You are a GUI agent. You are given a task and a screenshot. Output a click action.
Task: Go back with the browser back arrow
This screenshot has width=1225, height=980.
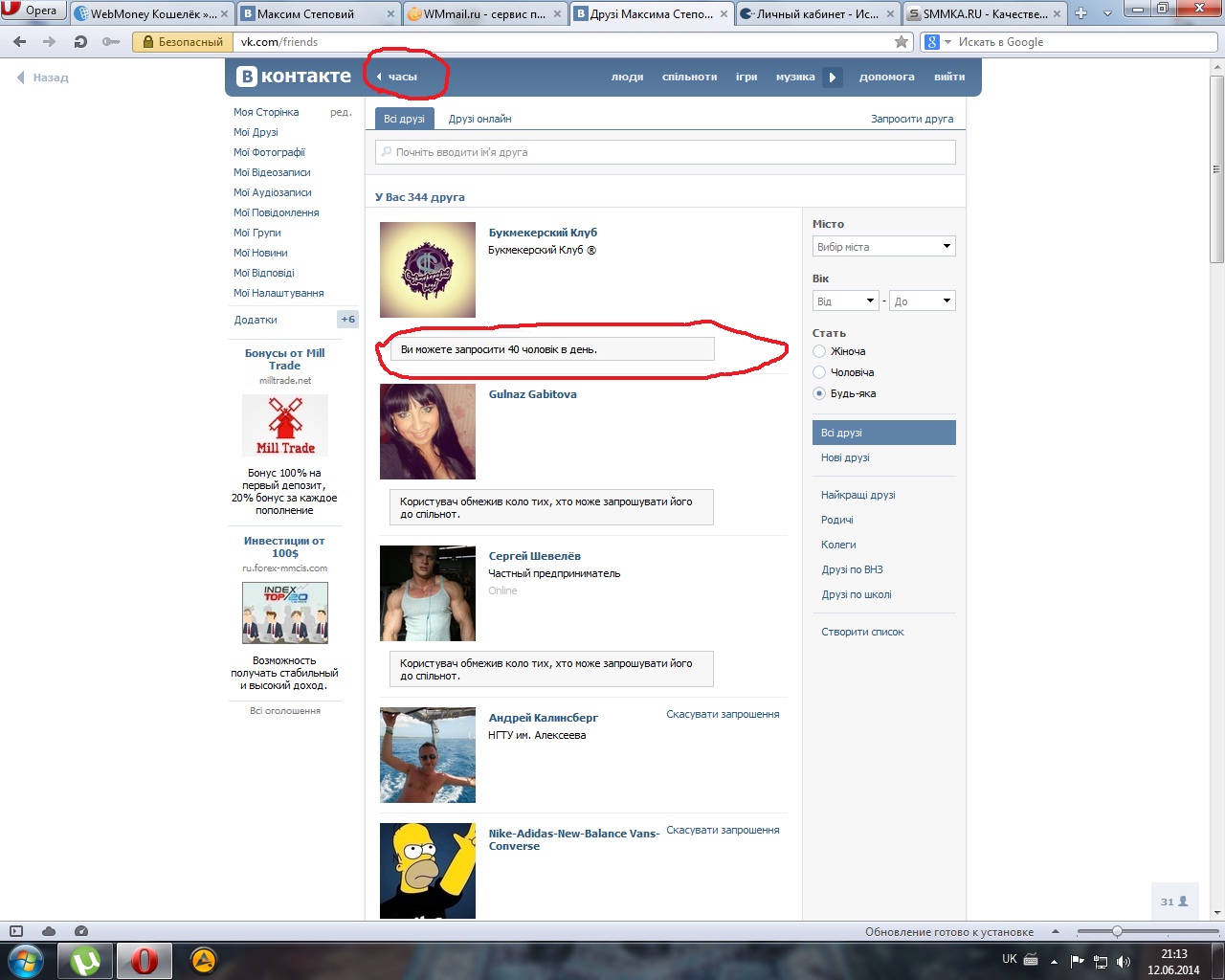19,42
